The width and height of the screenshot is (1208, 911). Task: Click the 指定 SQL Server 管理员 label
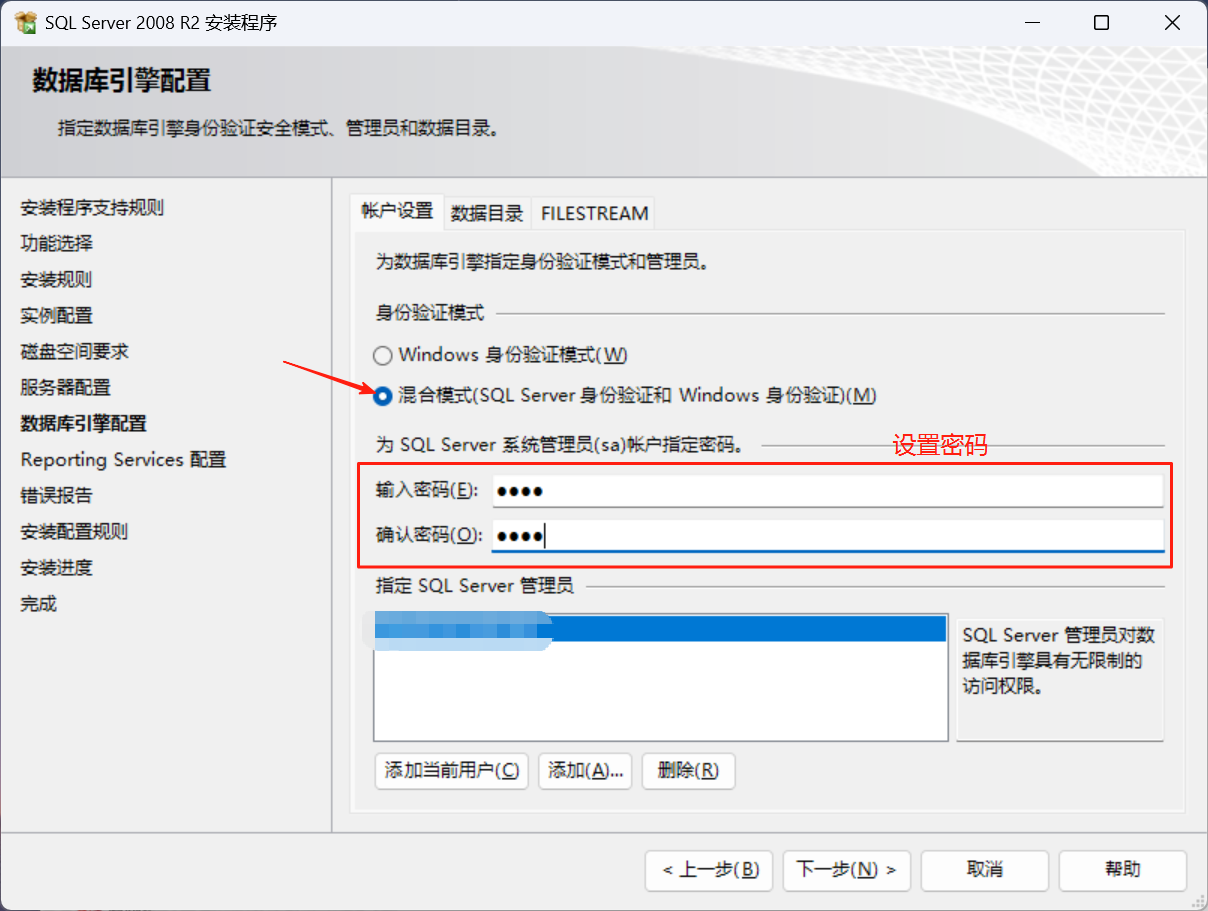(475, 586)
